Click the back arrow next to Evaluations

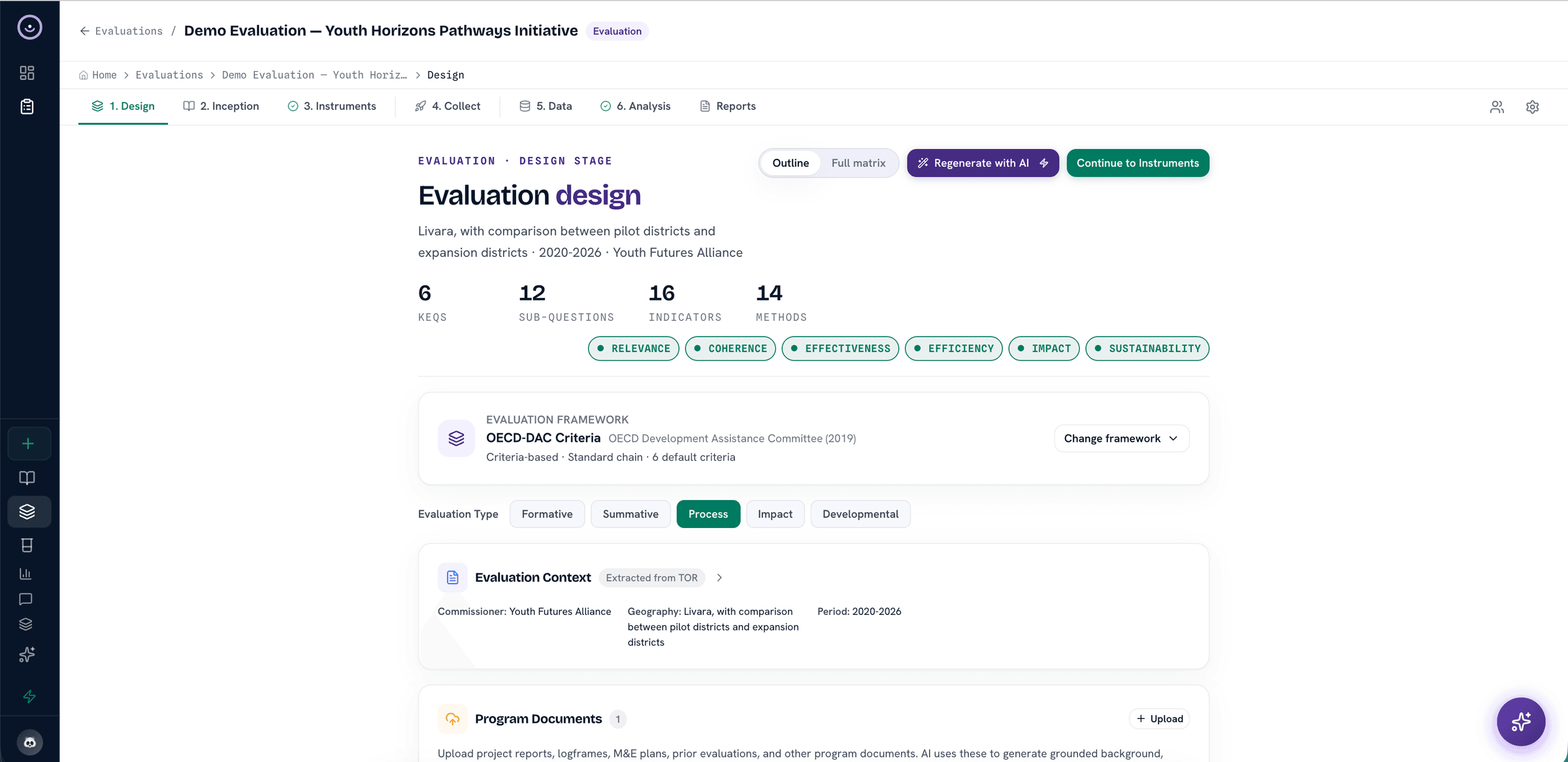(x=84, y=31)
